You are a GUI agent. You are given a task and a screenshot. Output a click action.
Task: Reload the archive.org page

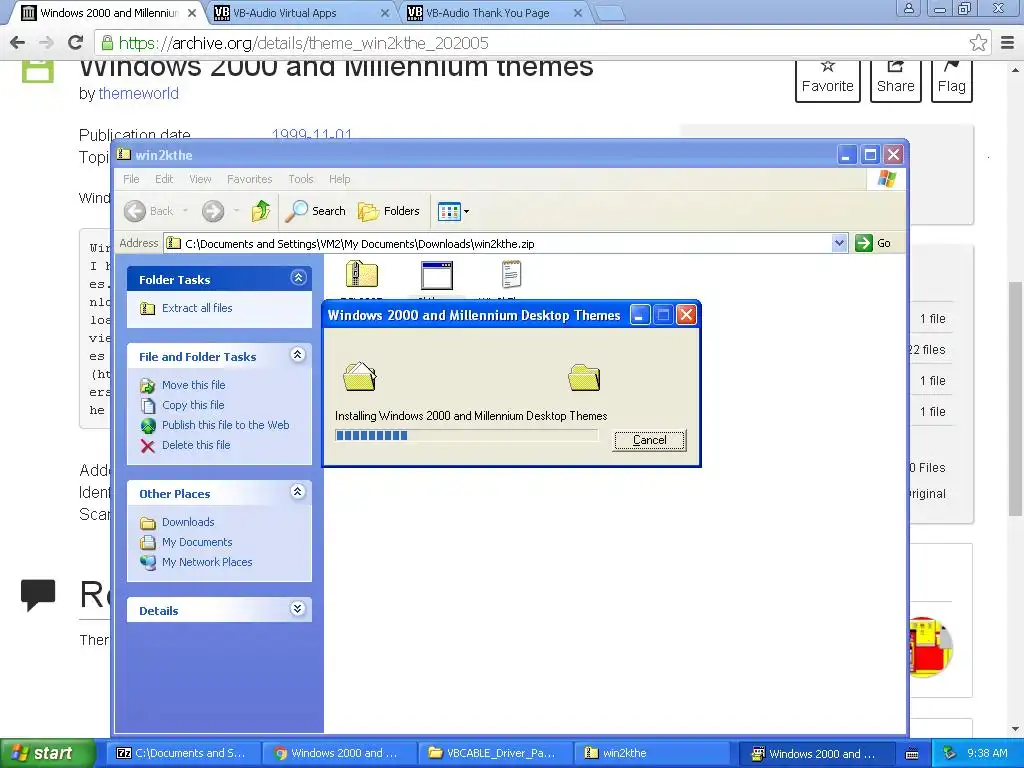[x=76, y=43]
